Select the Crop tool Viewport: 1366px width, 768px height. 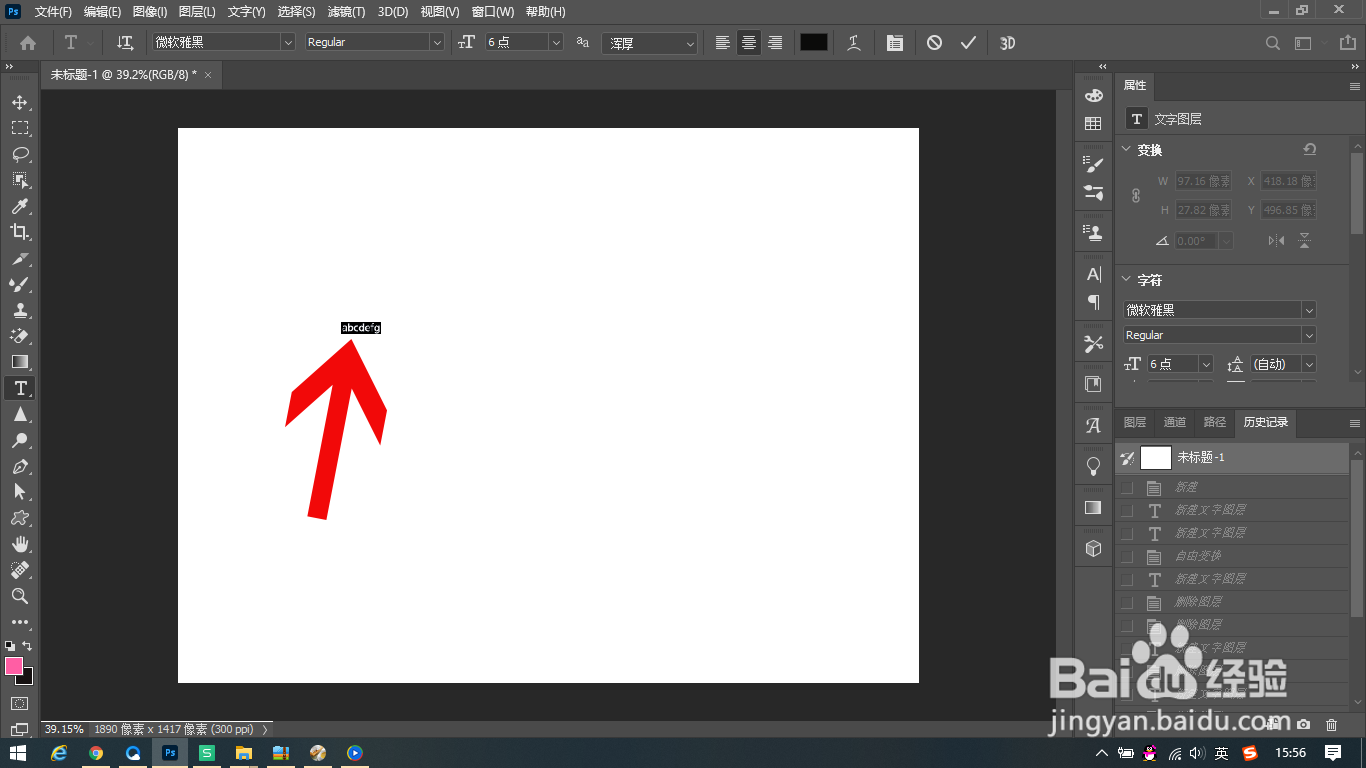(x=20, y=232)
